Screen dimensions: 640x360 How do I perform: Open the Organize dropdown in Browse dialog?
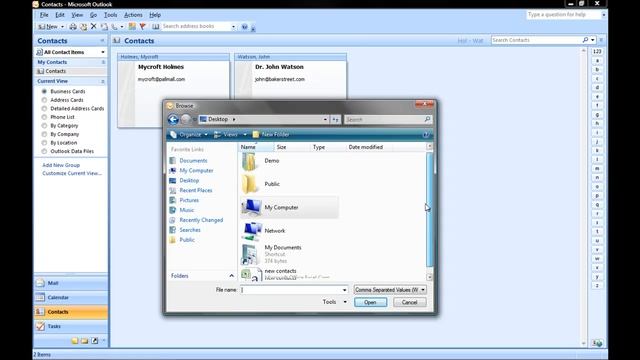[x=189, y=135]
